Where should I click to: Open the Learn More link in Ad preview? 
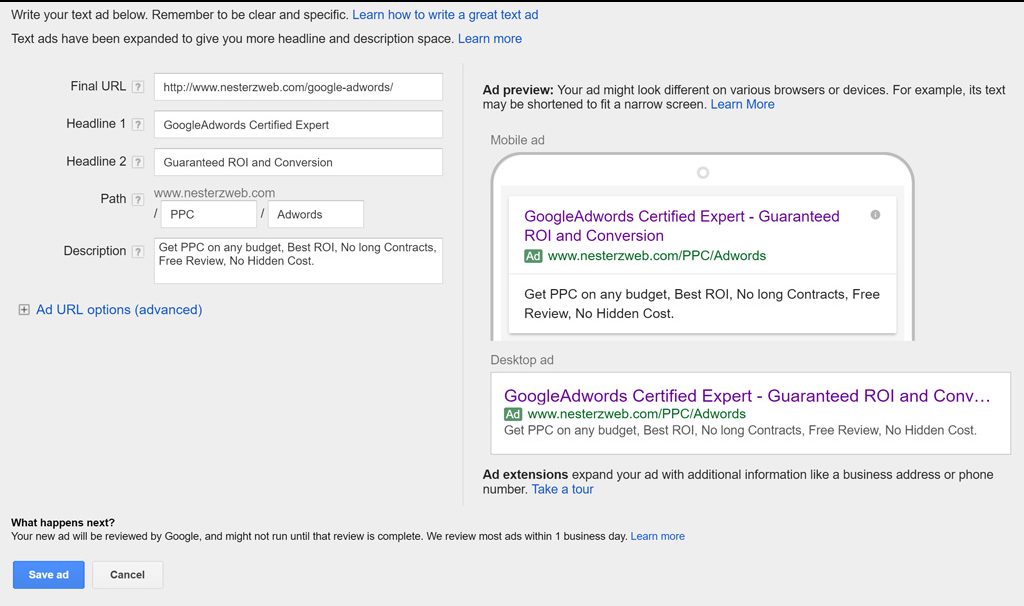[x=743, y=104]
